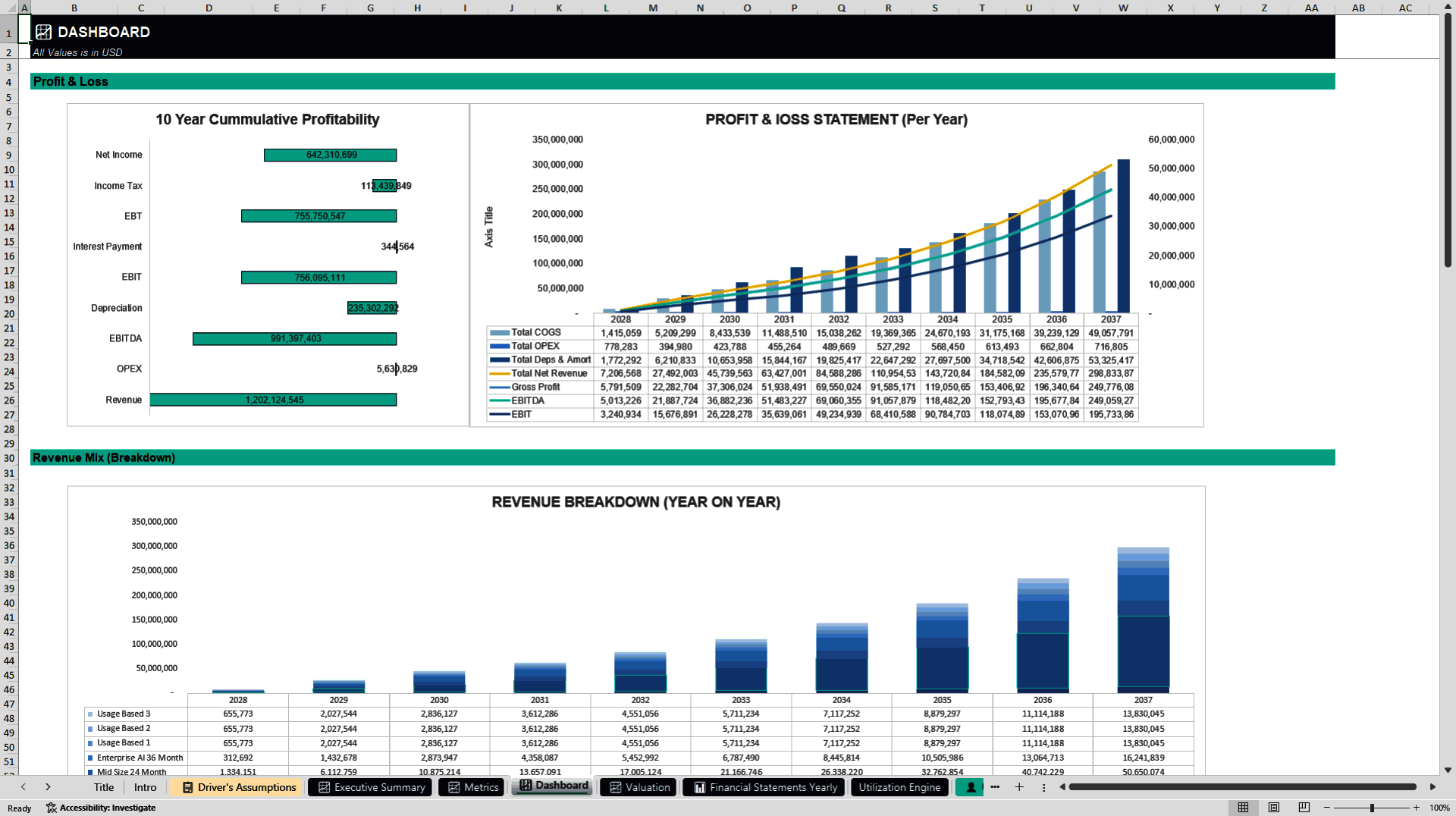
Task: Open the Metrics sheet tab
Action: click(472, 787)
